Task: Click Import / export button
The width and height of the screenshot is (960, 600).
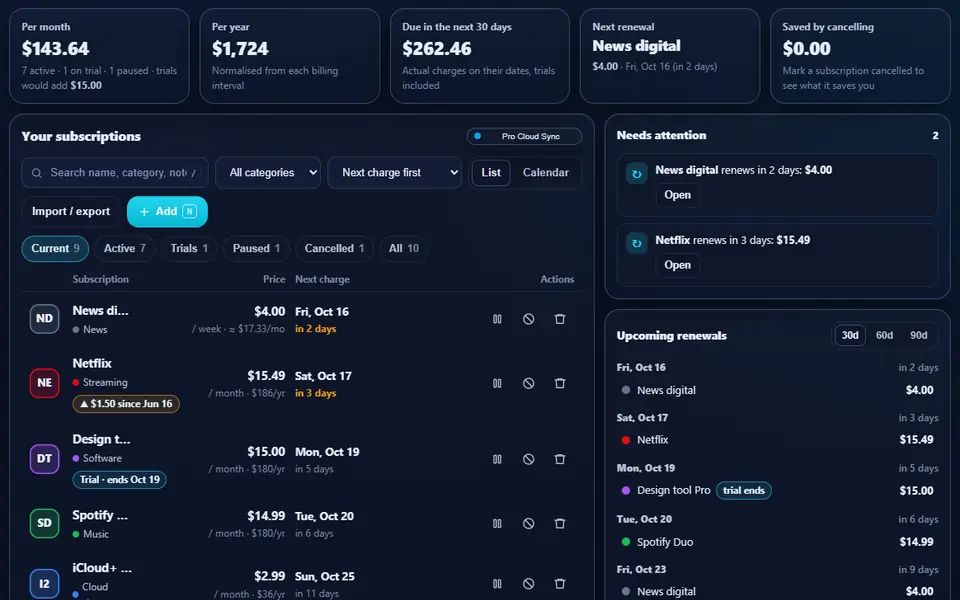Action: 71,212
